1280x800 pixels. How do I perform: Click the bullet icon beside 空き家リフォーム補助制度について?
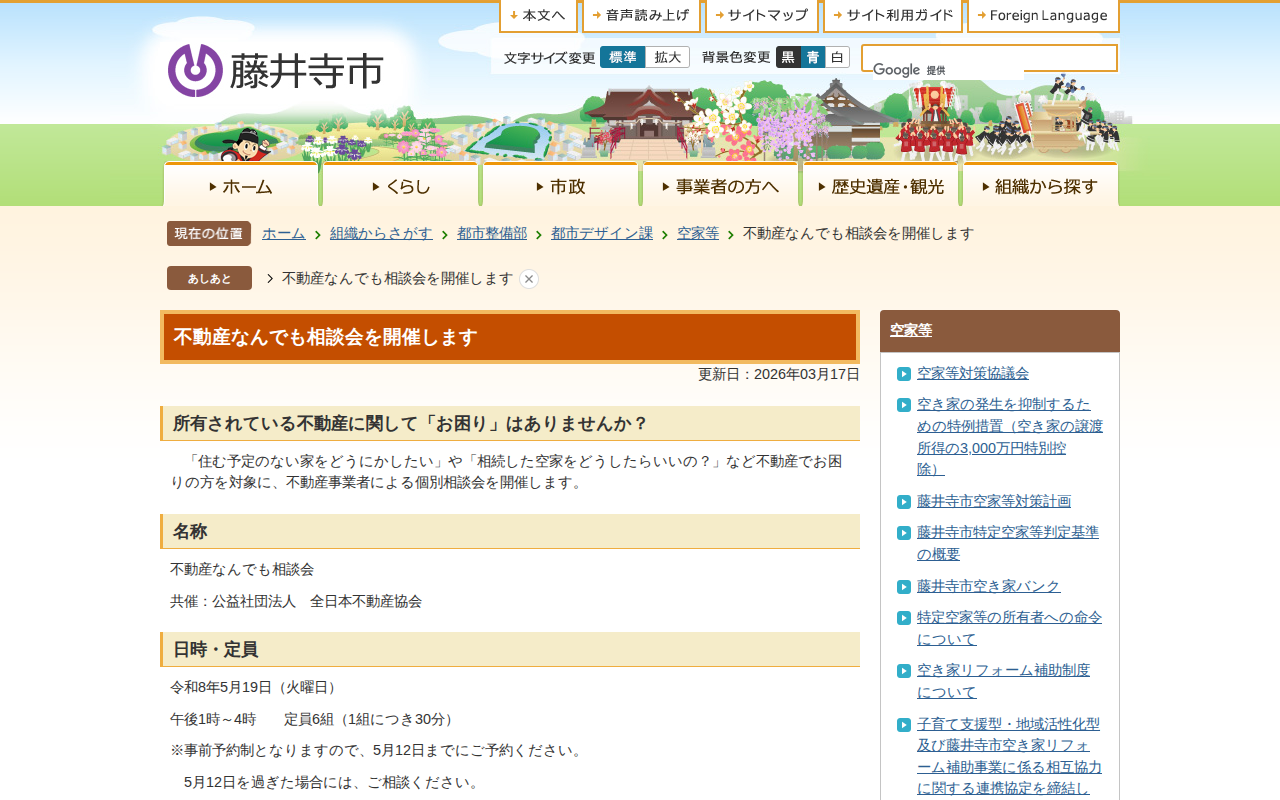click(x=904, y=671)
